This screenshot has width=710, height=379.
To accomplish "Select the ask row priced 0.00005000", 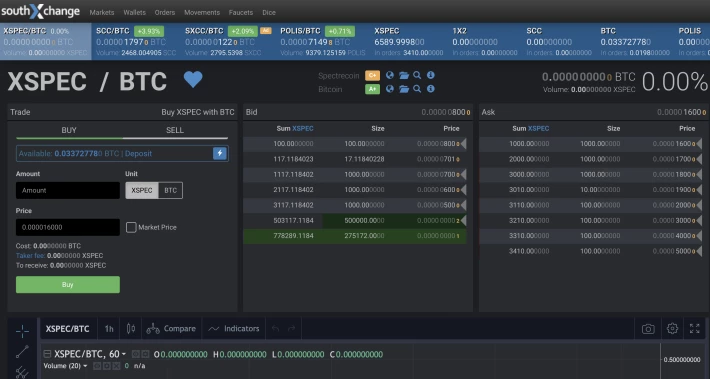I will [x=591, y=251].
